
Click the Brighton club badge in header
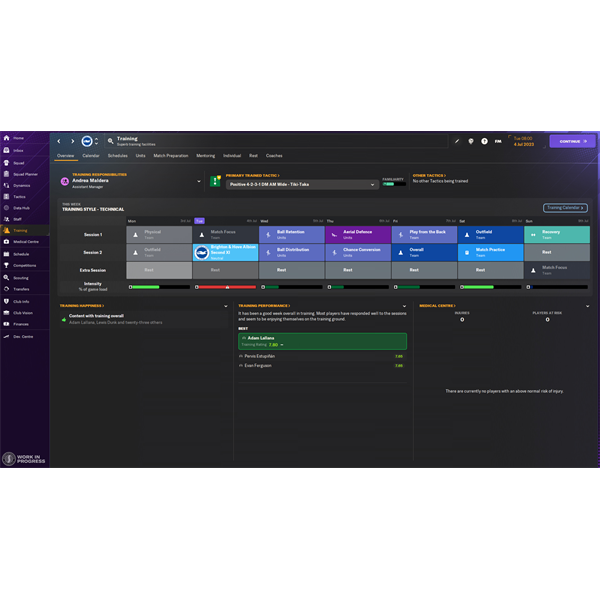(x=87, y=141)
